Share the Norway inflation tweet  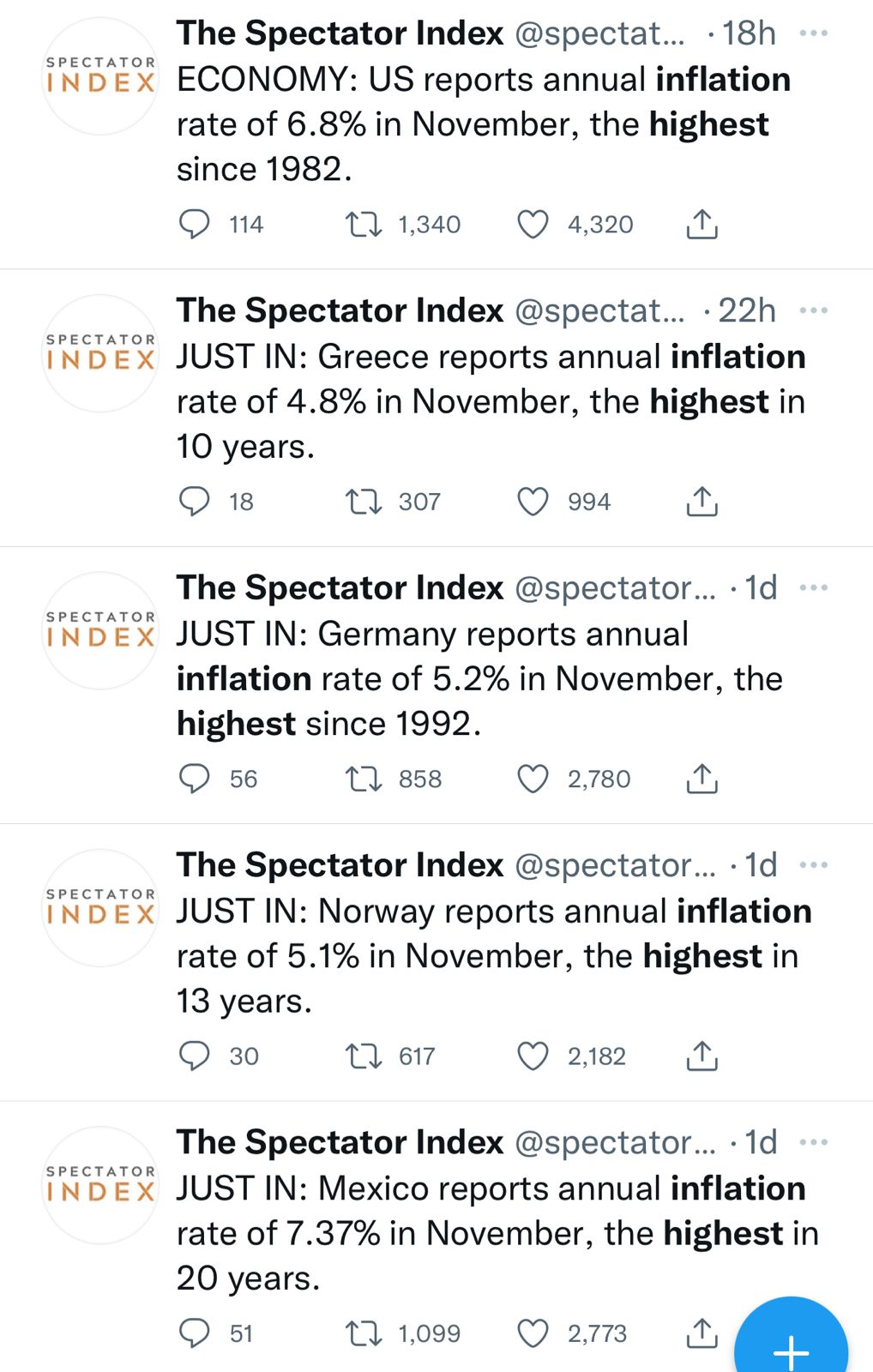[701, 1056]
